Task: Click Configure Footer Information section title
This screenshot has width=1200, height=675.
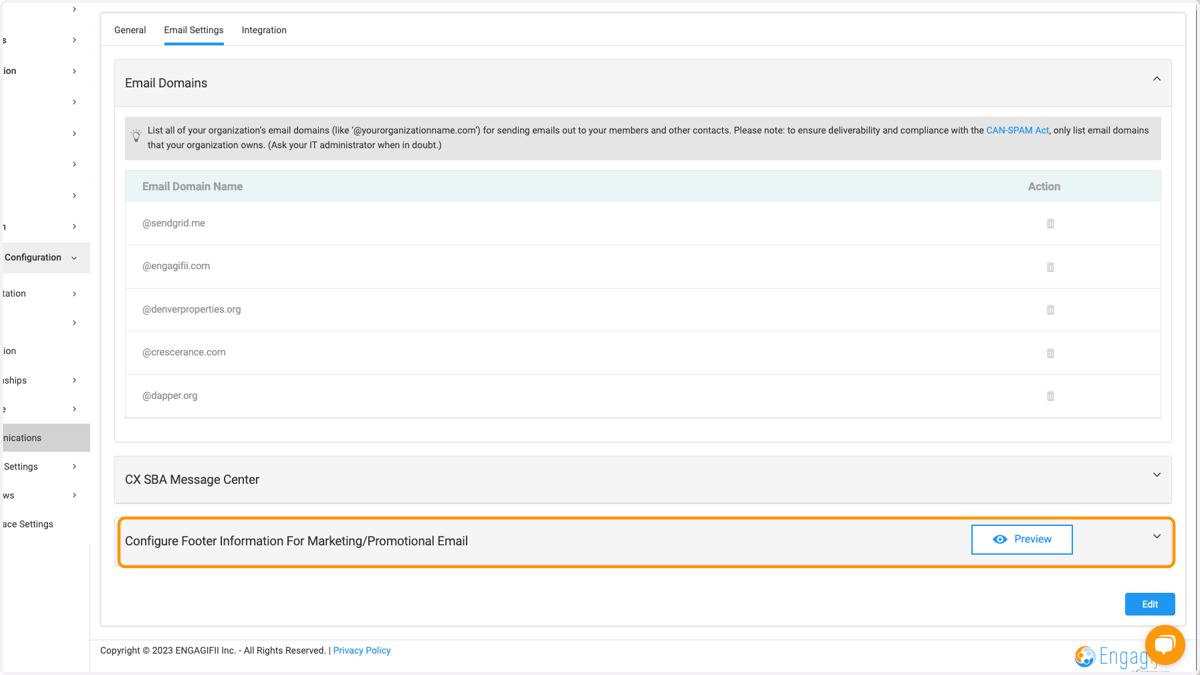Action: tap(296, 541)
